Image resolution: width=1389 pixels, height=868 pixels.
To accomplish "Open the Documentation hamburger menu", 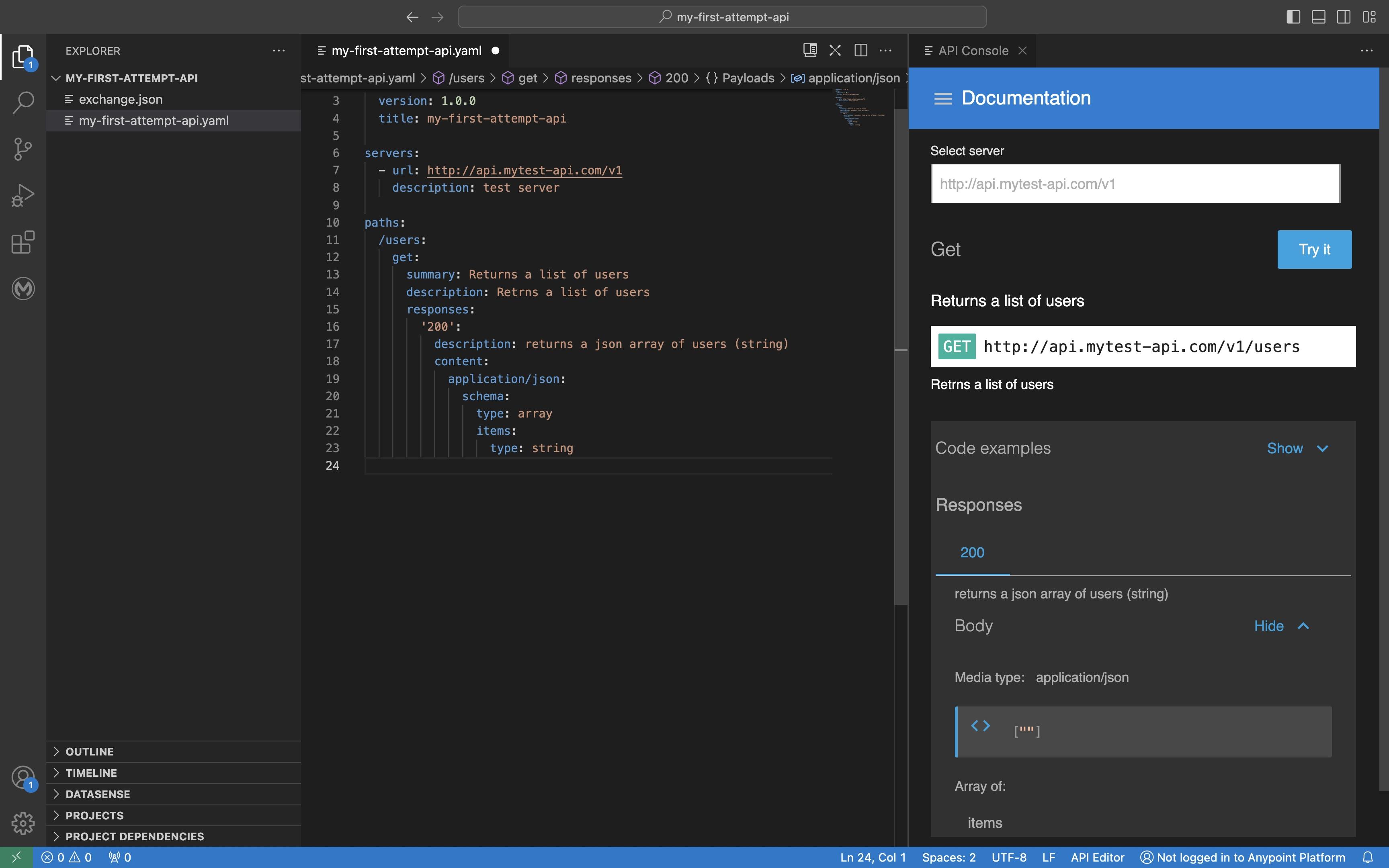I will point(942,99).
